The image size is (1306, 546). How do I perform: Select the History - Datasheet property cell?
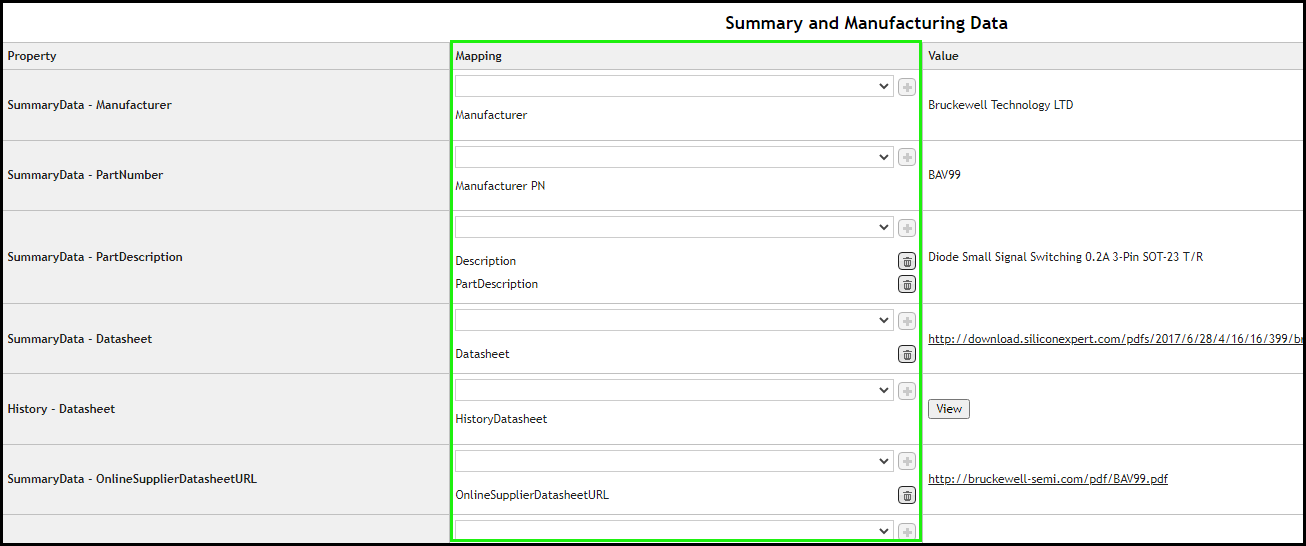pyautogui.click(x=225, y=409)
